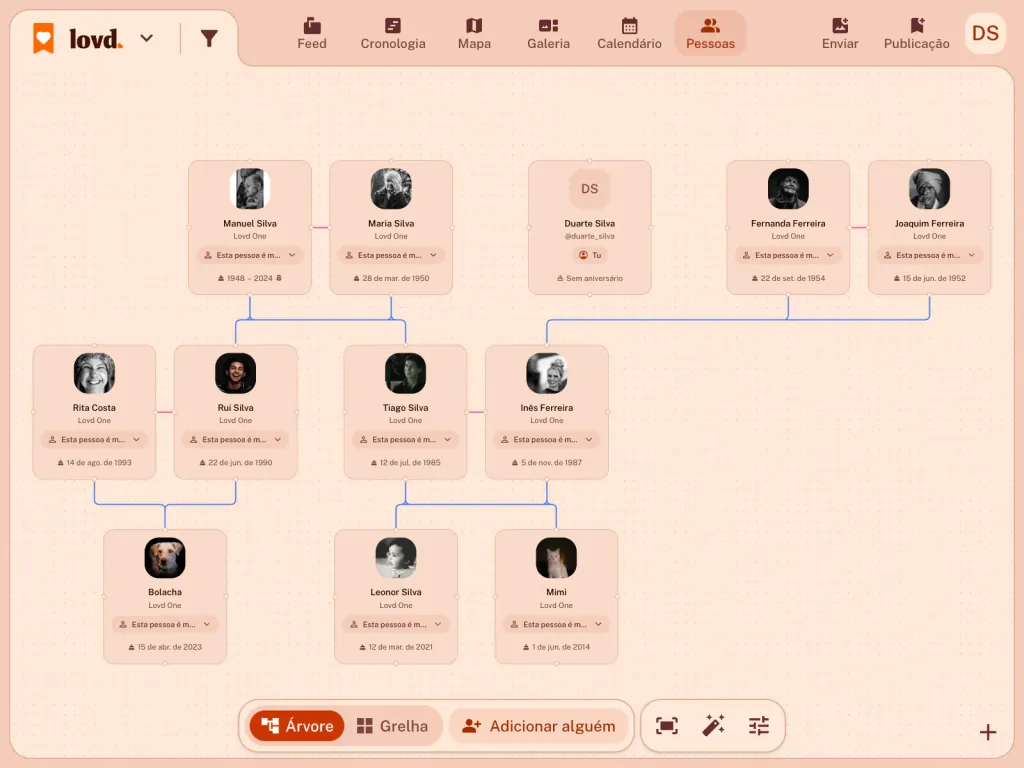Open the filter funnel icon
Image resolution: width=1024 pixels, height=768 pixels.
point(209,39)
